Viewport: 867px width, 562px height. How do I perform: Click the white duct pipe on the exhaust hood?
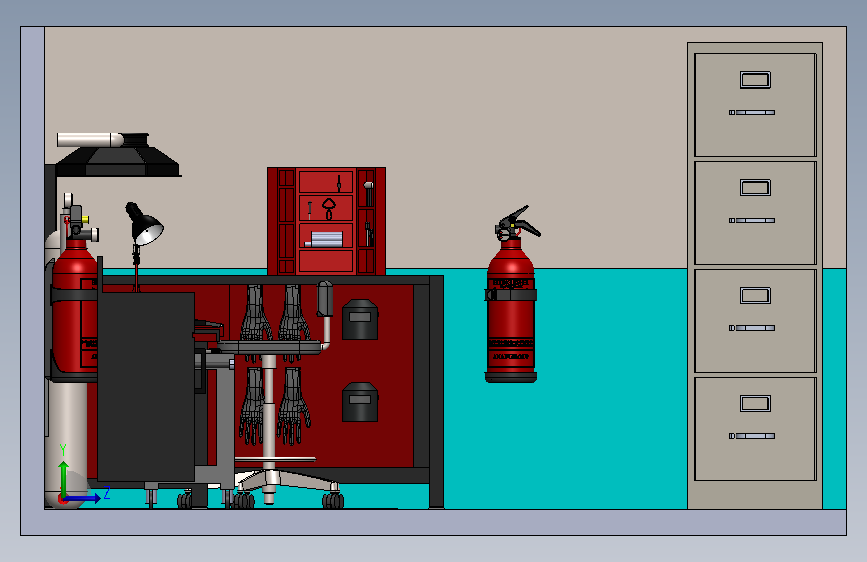pyautogui.click(x=90, y=140)
